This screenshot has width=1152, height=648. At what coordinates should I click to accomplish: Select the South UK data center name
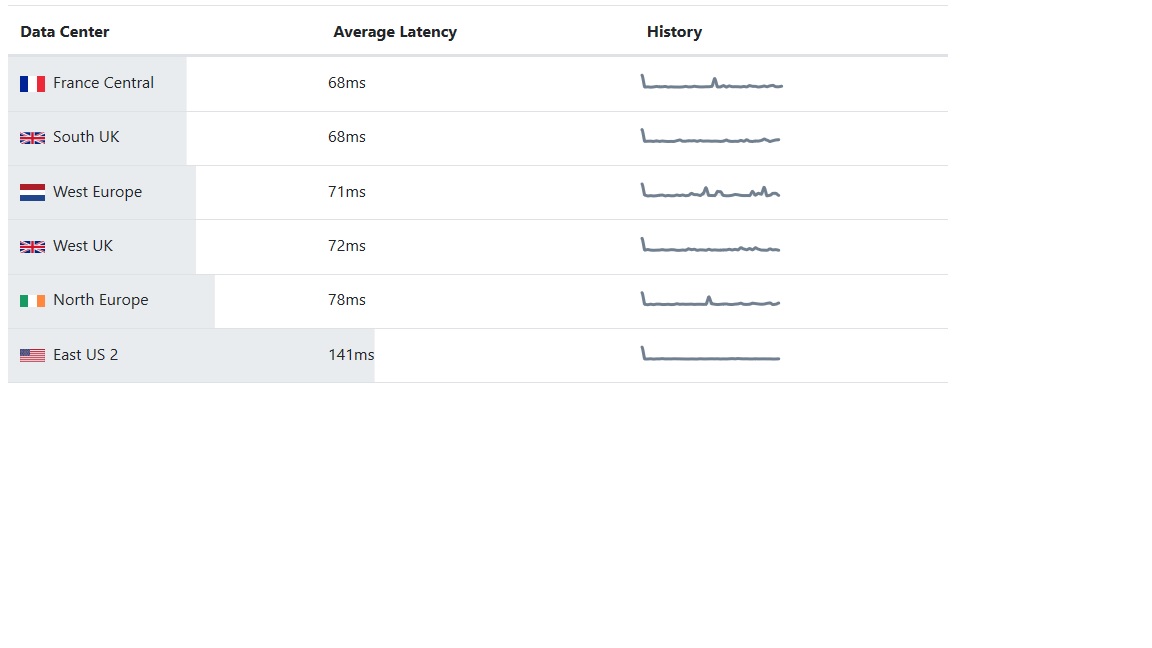click(x=86, y=137)
